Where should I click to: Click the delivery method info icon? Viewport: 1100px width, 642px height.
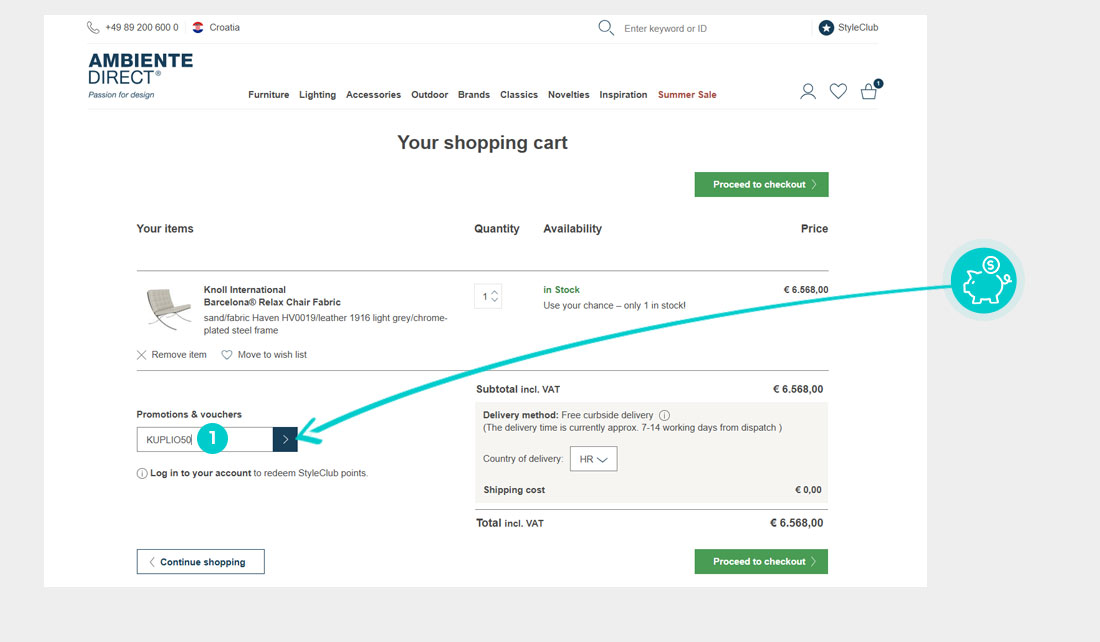click(665, 416)
